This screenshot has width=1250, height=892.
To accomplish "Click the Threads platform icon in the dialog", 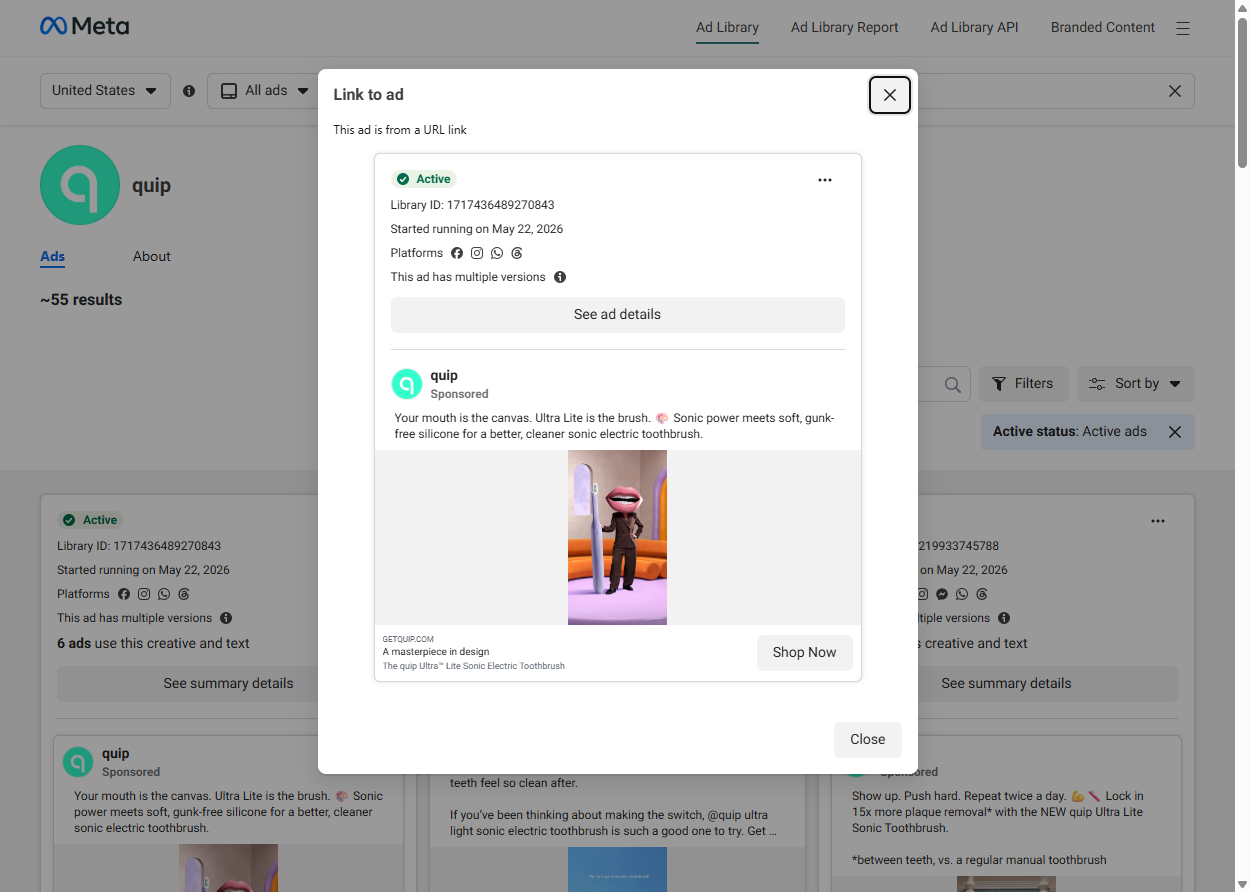I will pos(517,253).
